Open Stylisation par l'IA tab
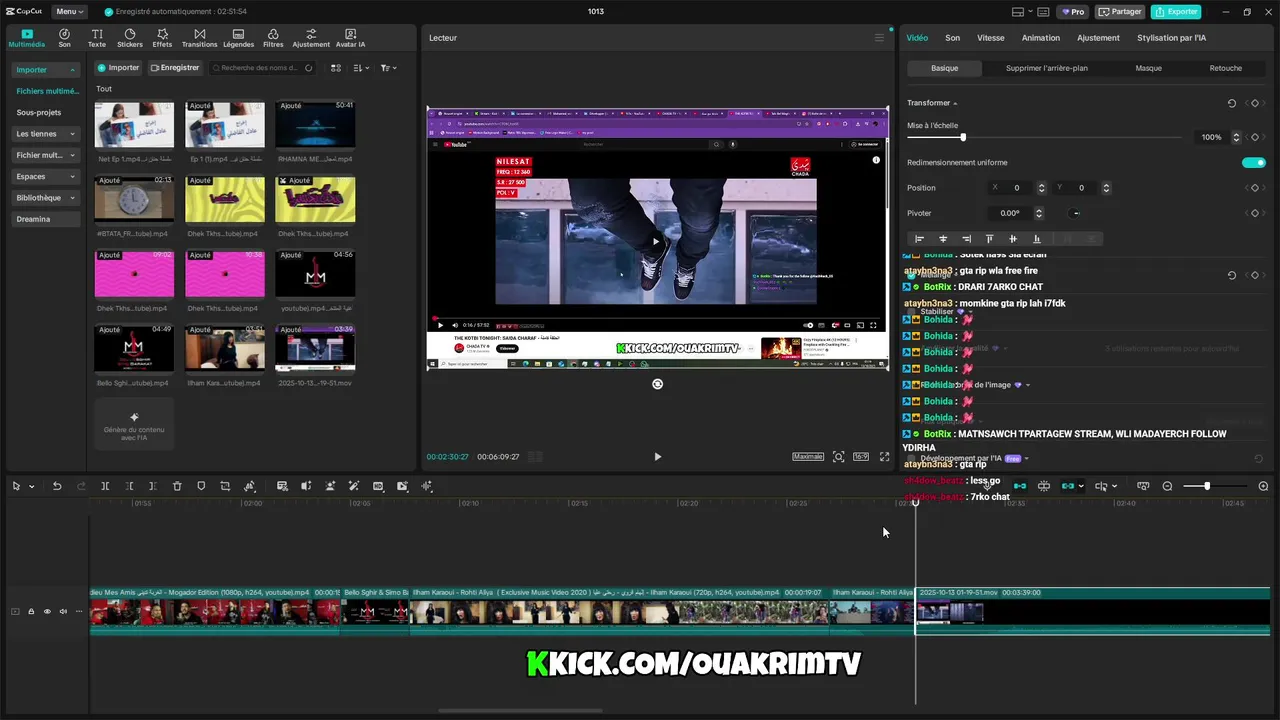Viewport: 1280px width, 720px height. point(1171,38)
